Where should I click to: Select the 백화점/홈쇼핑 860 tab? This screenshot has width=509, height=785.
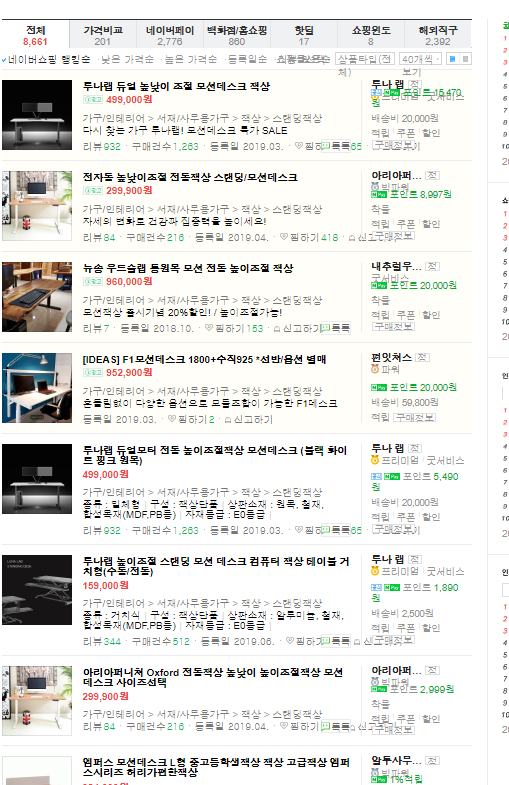[x=237, y=36]
